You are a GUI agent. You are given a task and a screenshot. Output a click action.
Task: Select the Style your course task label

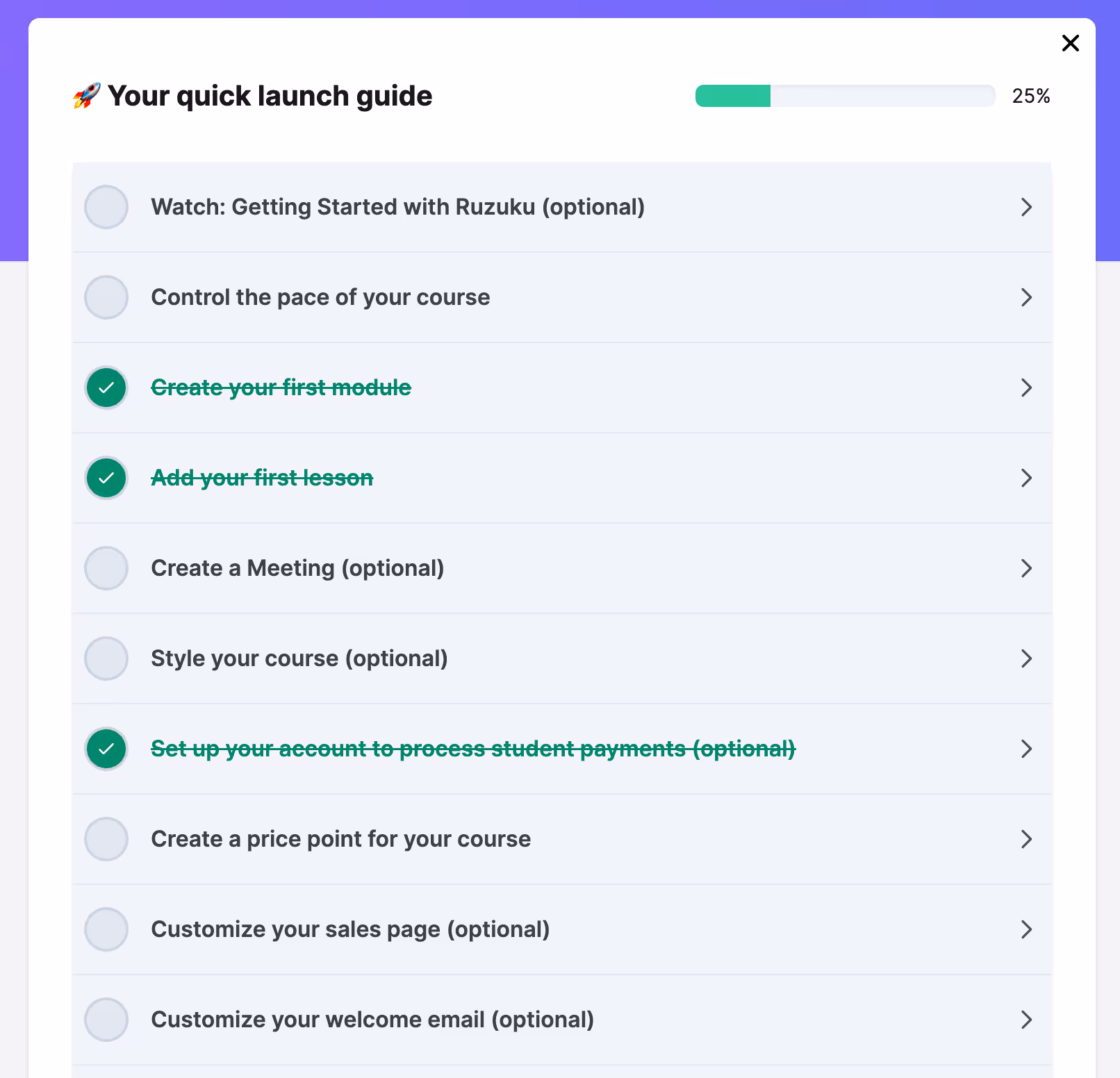click(x=299, y=658)
